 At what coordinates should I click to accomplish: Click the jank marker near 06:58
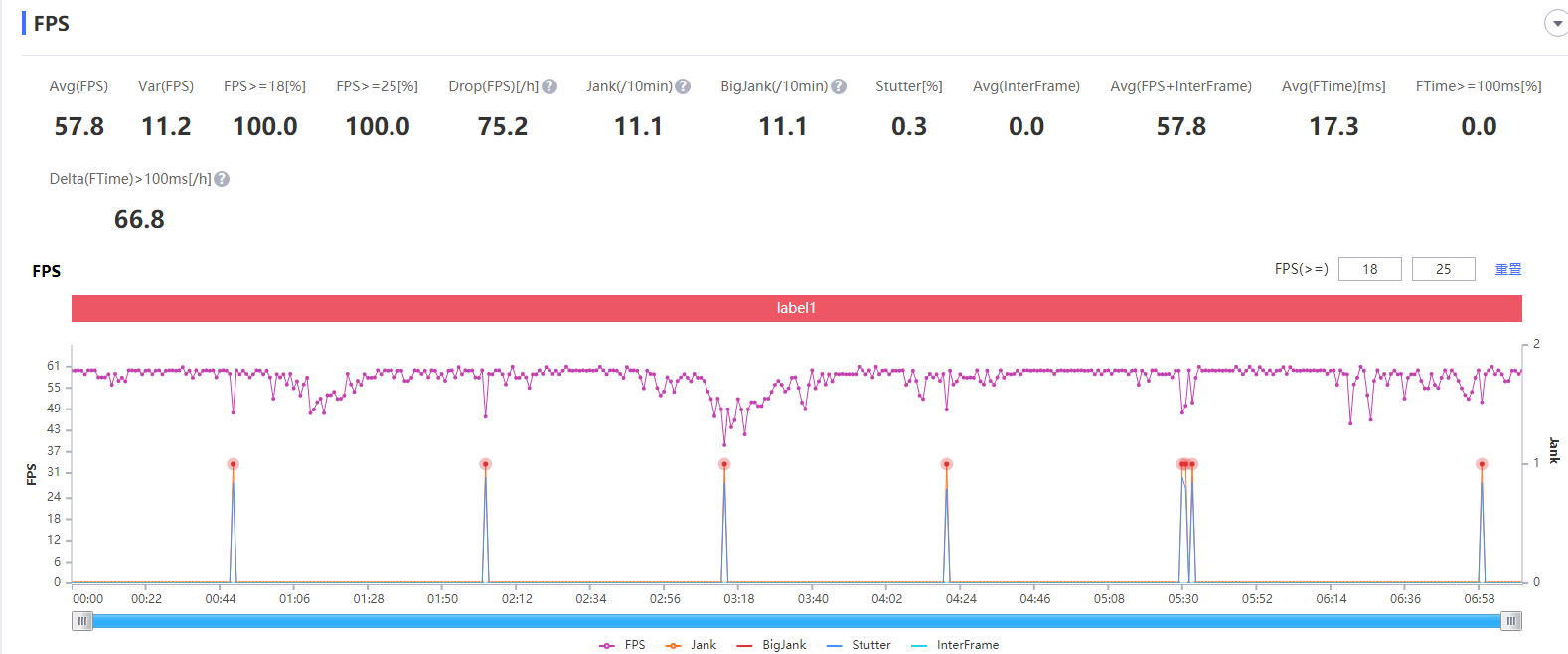(x=1482, y=464)
